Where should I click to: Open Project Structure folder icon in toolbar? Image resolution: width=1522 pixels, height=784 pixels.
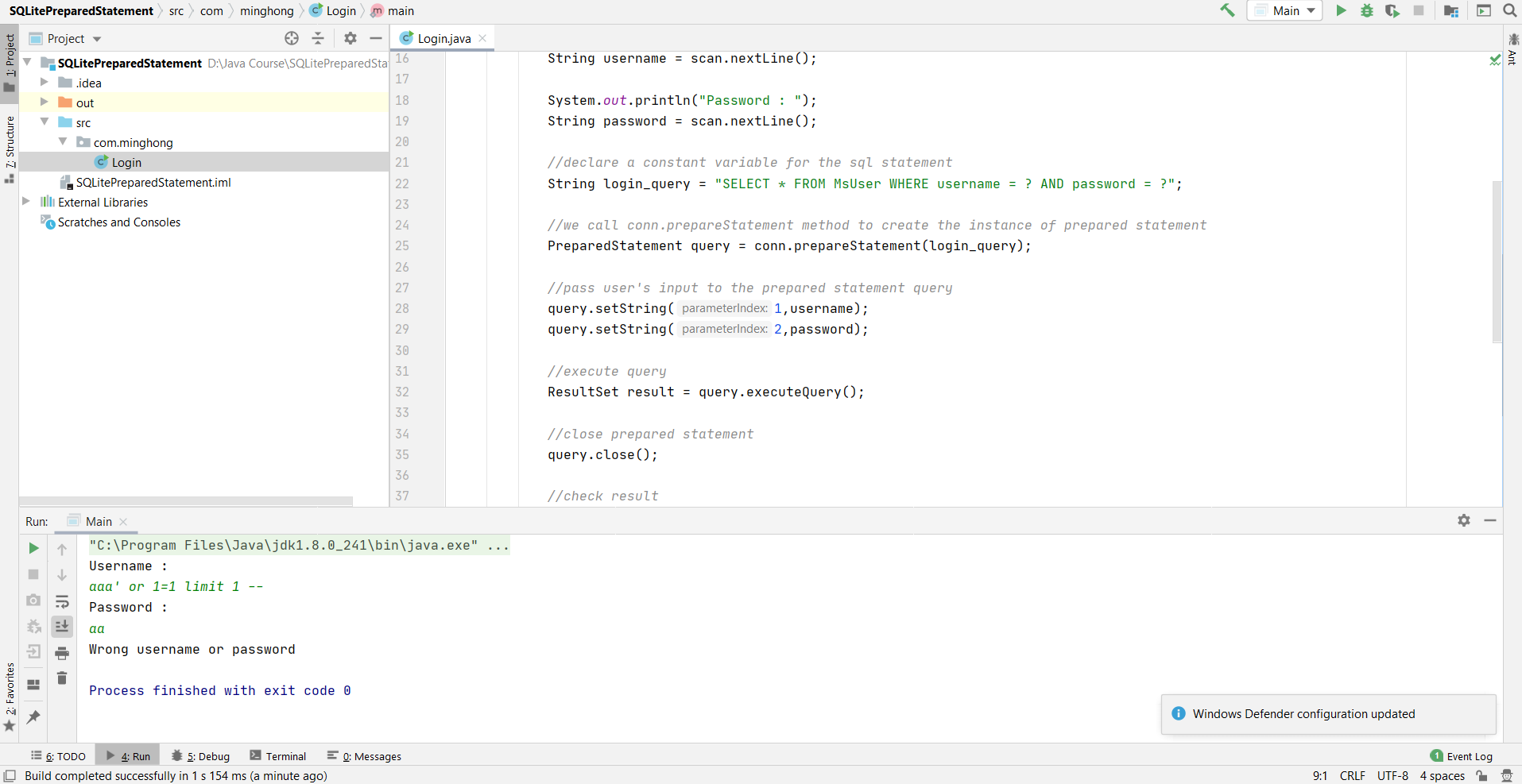(x=1451, y=10)
